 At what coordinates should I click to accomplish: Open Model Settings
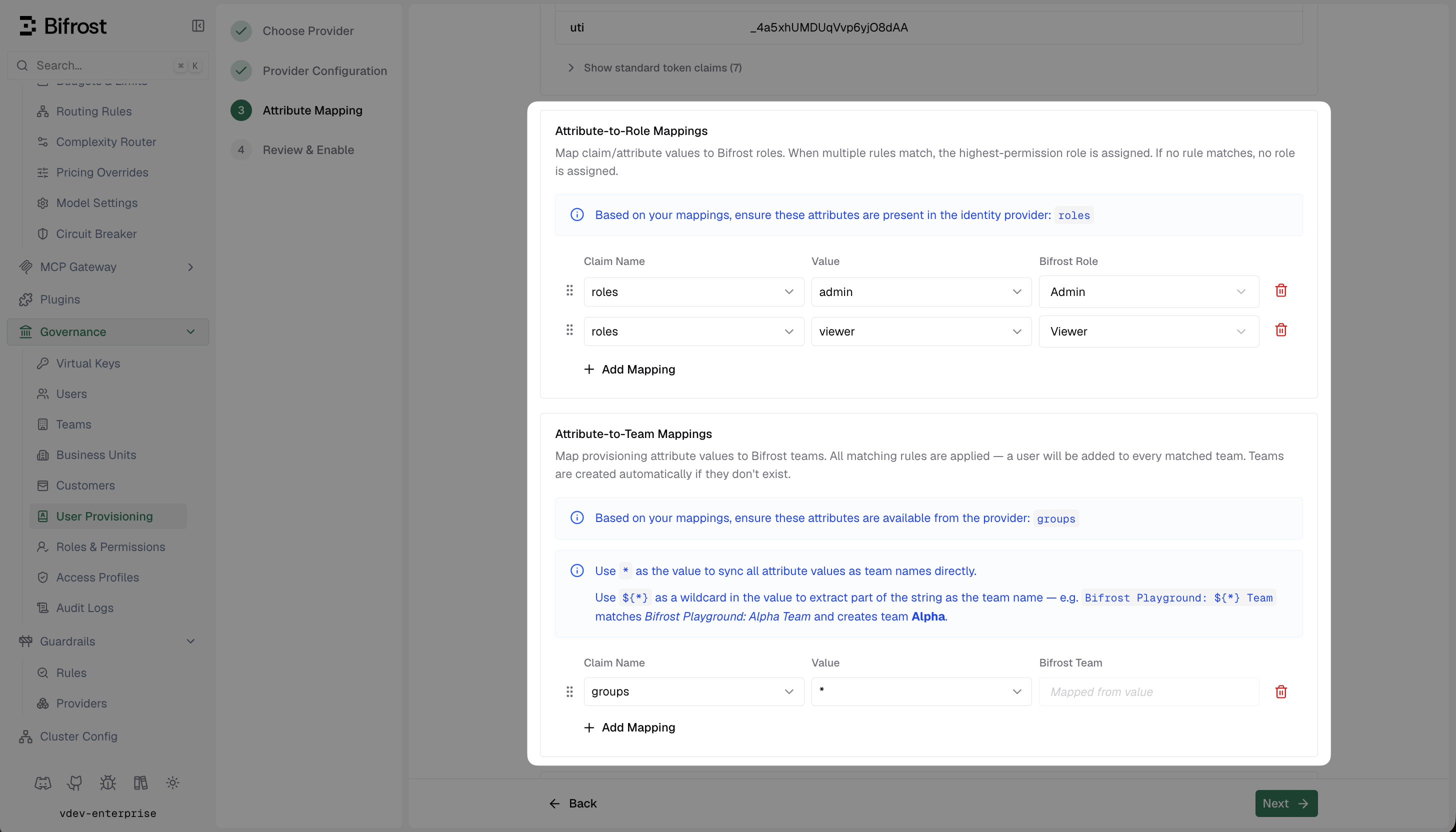point(107,203)
